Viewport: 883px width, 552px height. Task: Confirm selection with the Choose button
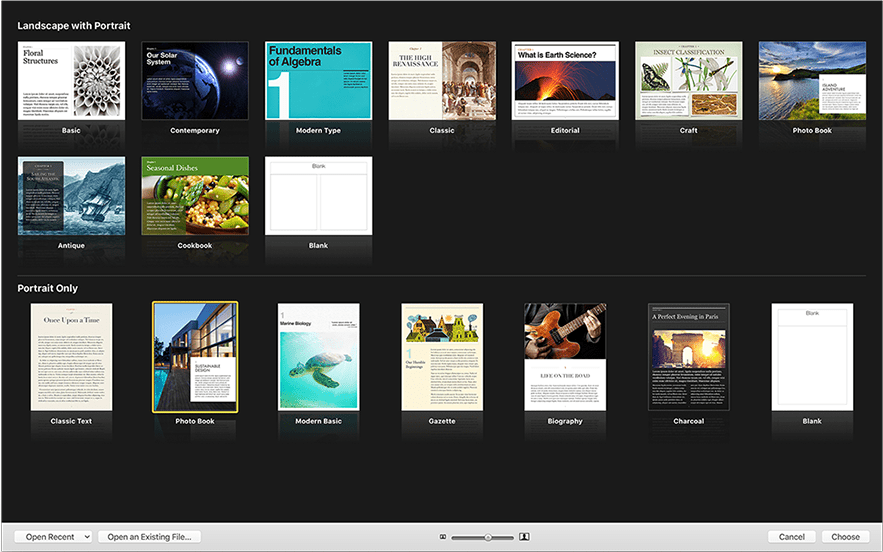point(845,537)
